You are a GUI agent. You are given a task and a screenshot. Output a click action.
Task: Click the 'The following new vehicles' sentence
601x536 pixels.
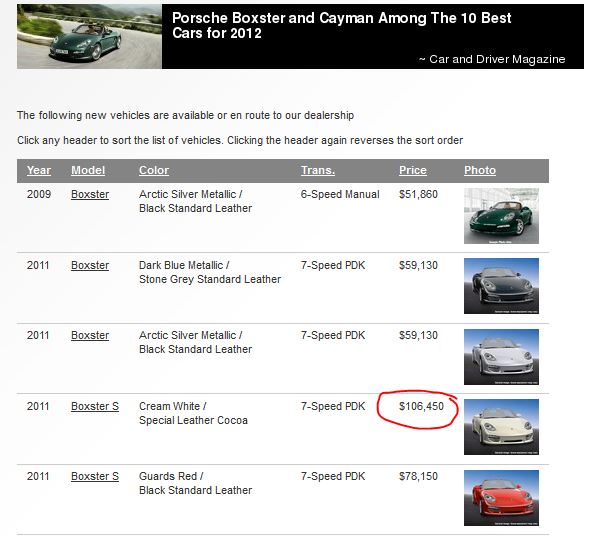coord(186,115)
